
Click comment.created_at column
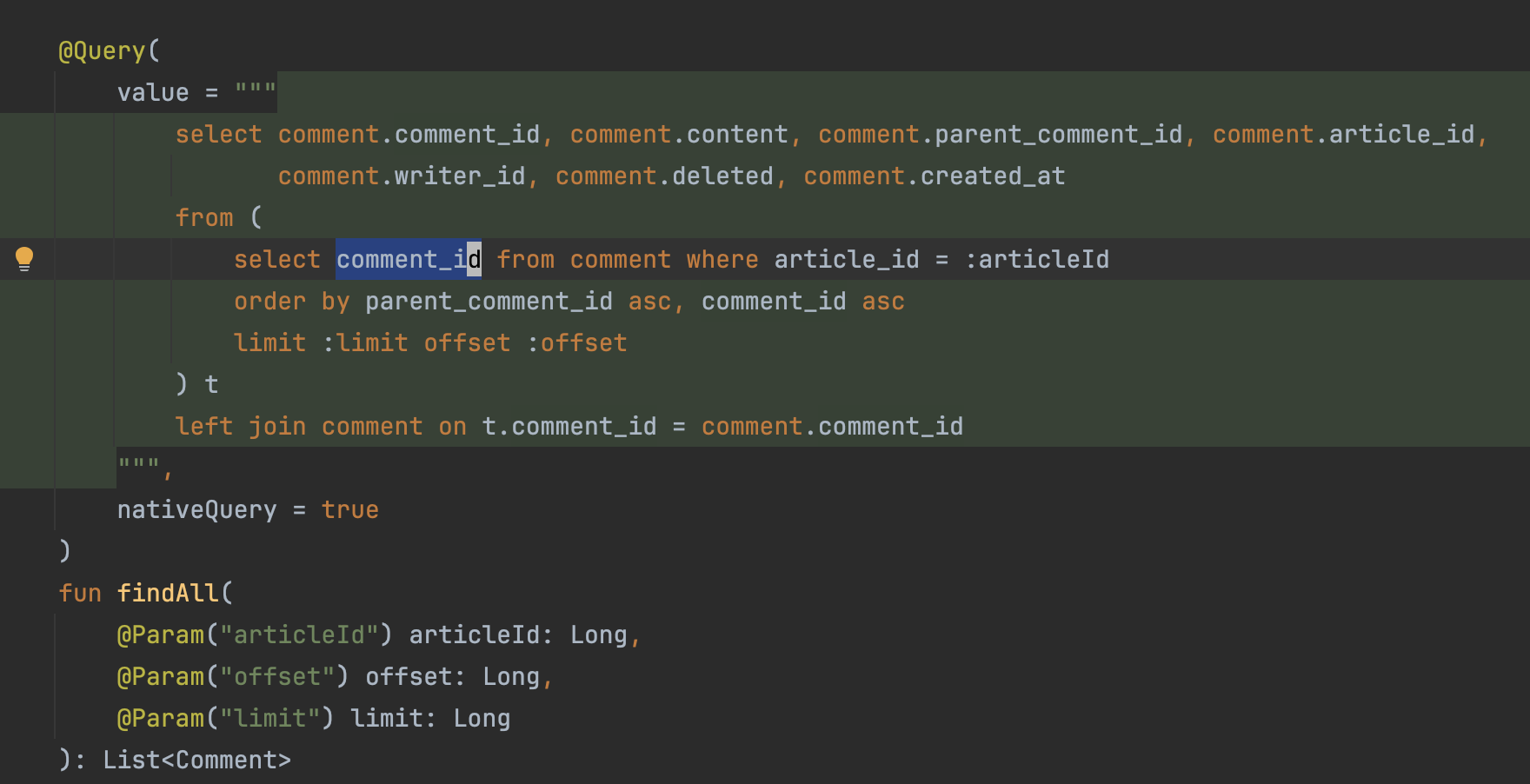click(935, 176)
